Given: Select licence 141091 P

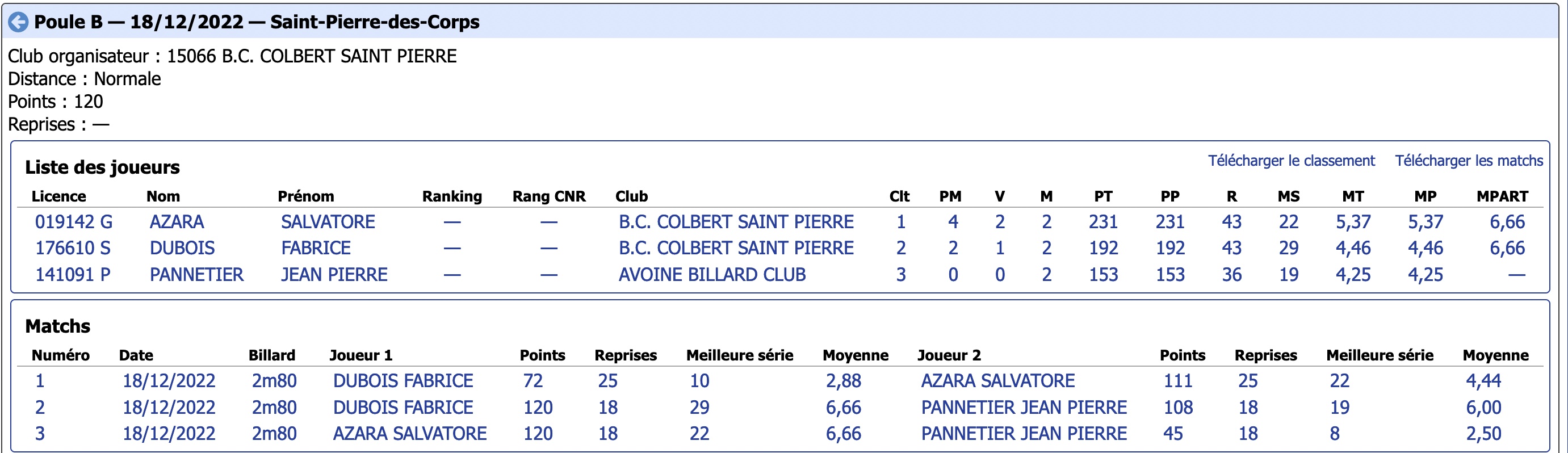Looking at the screenshot, I should [x=73, y=275].
